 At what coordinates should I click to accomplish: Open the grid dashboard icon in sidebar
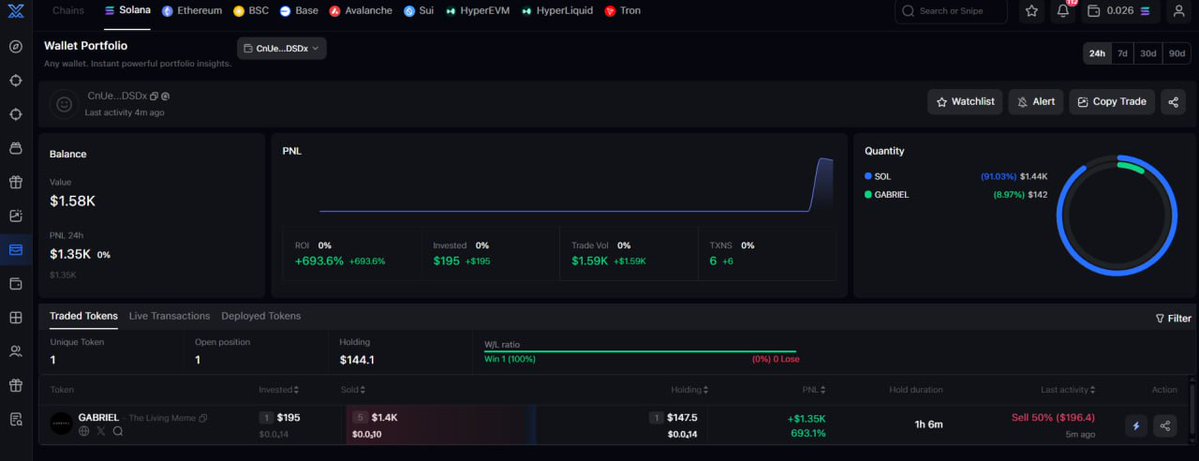point(15,317)
